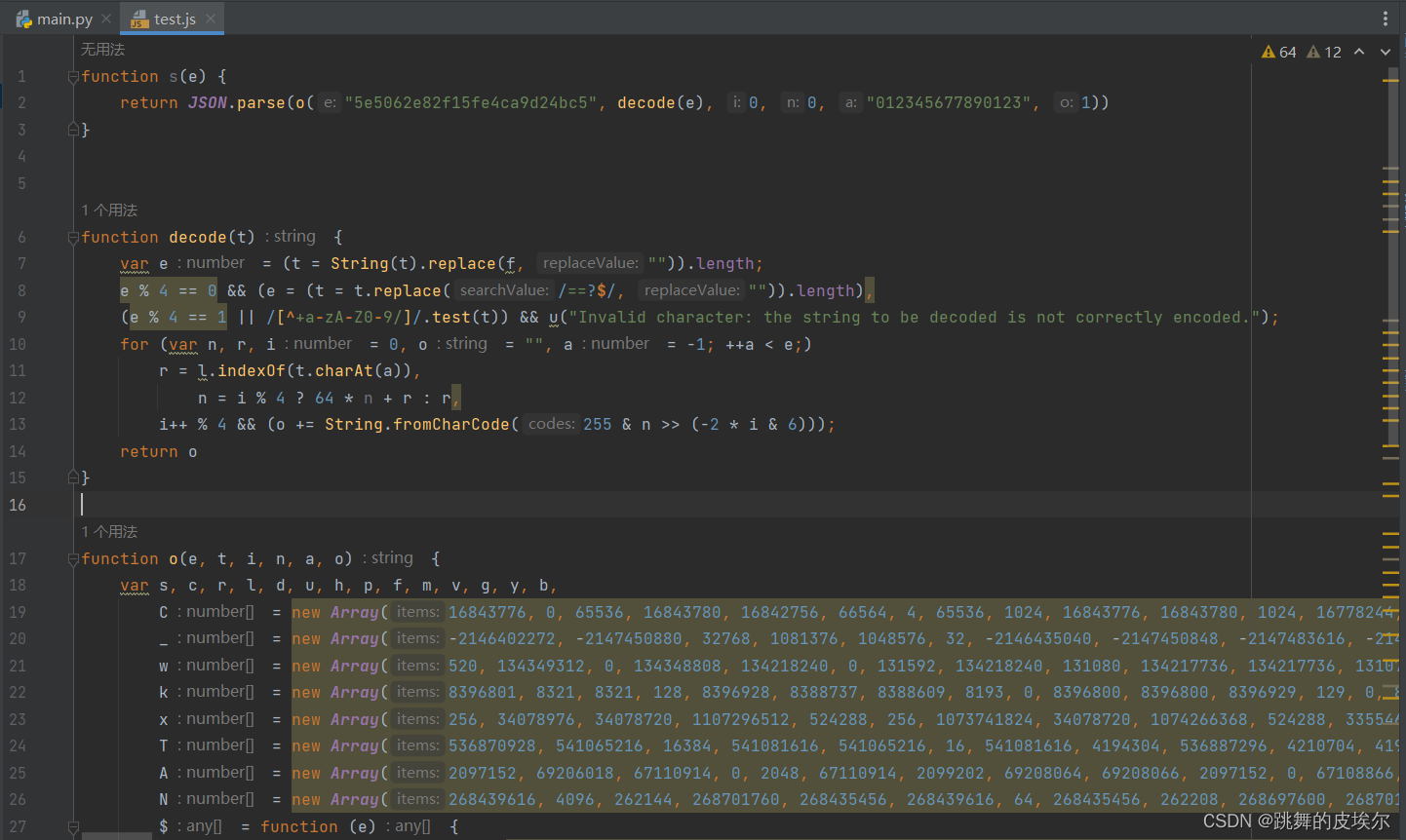
Task: Go to previous highlighted error arrow
Action: pos(1358,52)
